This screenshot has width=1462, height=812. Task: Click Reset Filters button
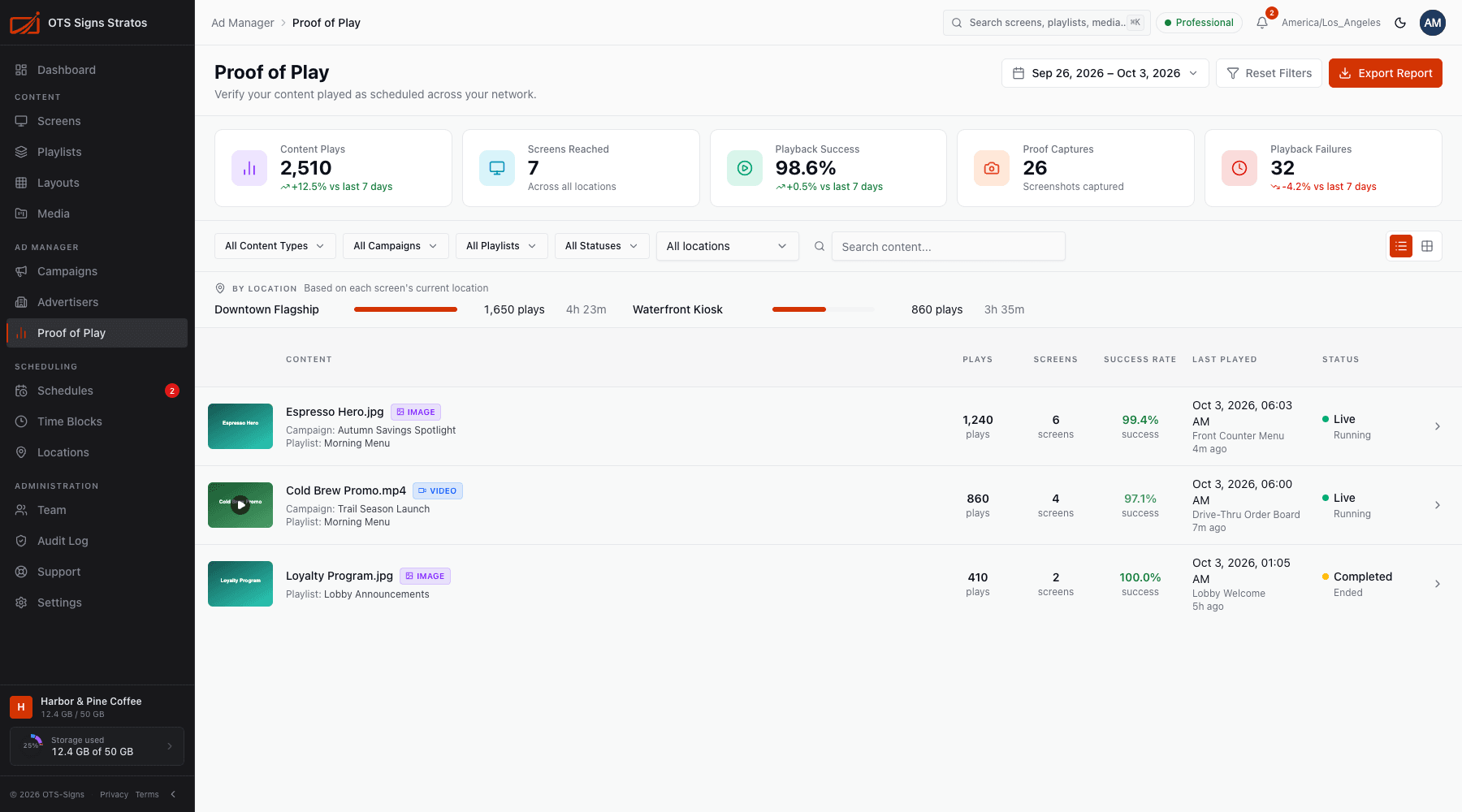pyautogui.click(x=1269, y=73)
